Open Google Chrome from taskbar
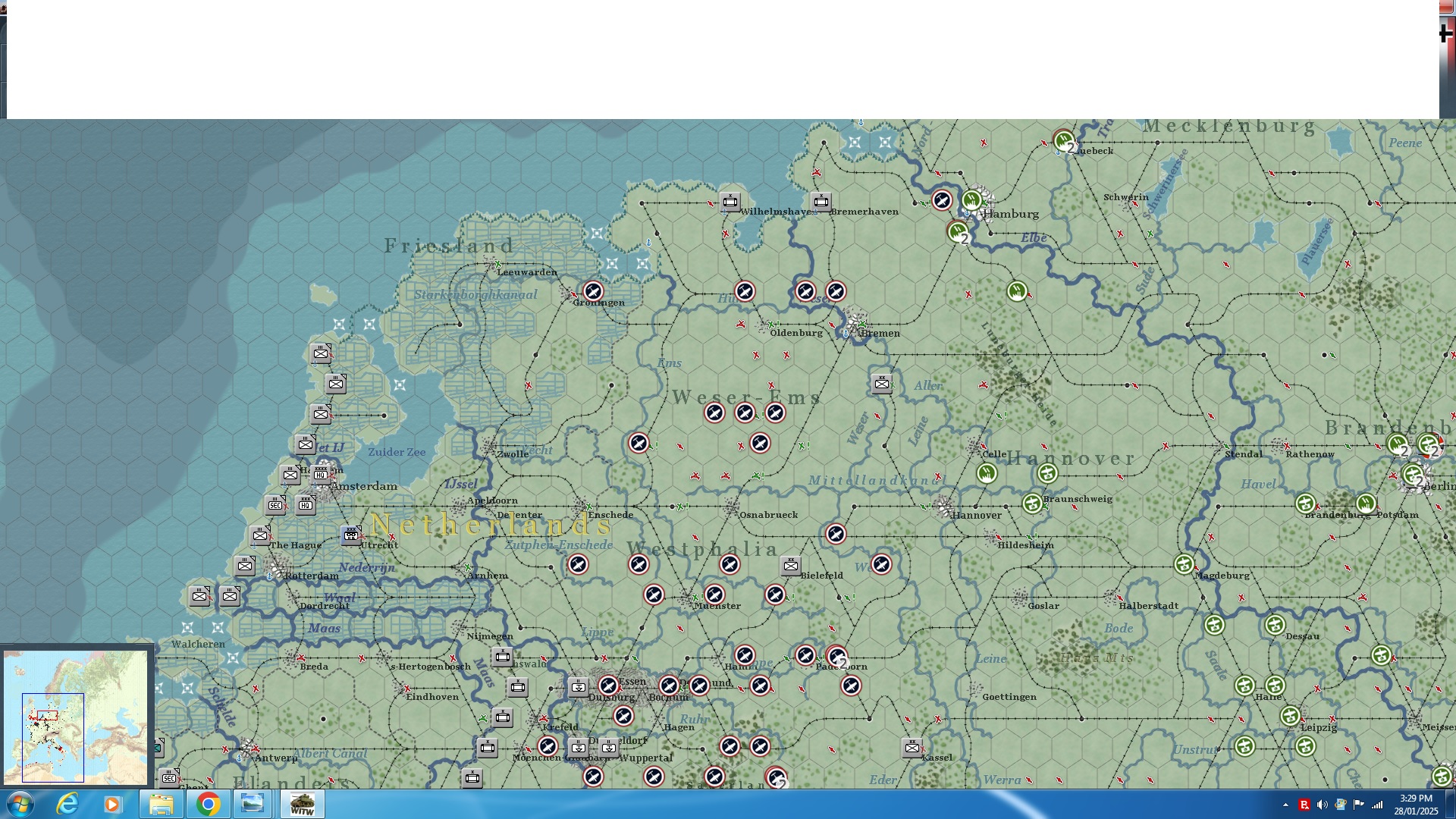The width and height of the screenshot is (1456, 819). click(x=208, y=804)
